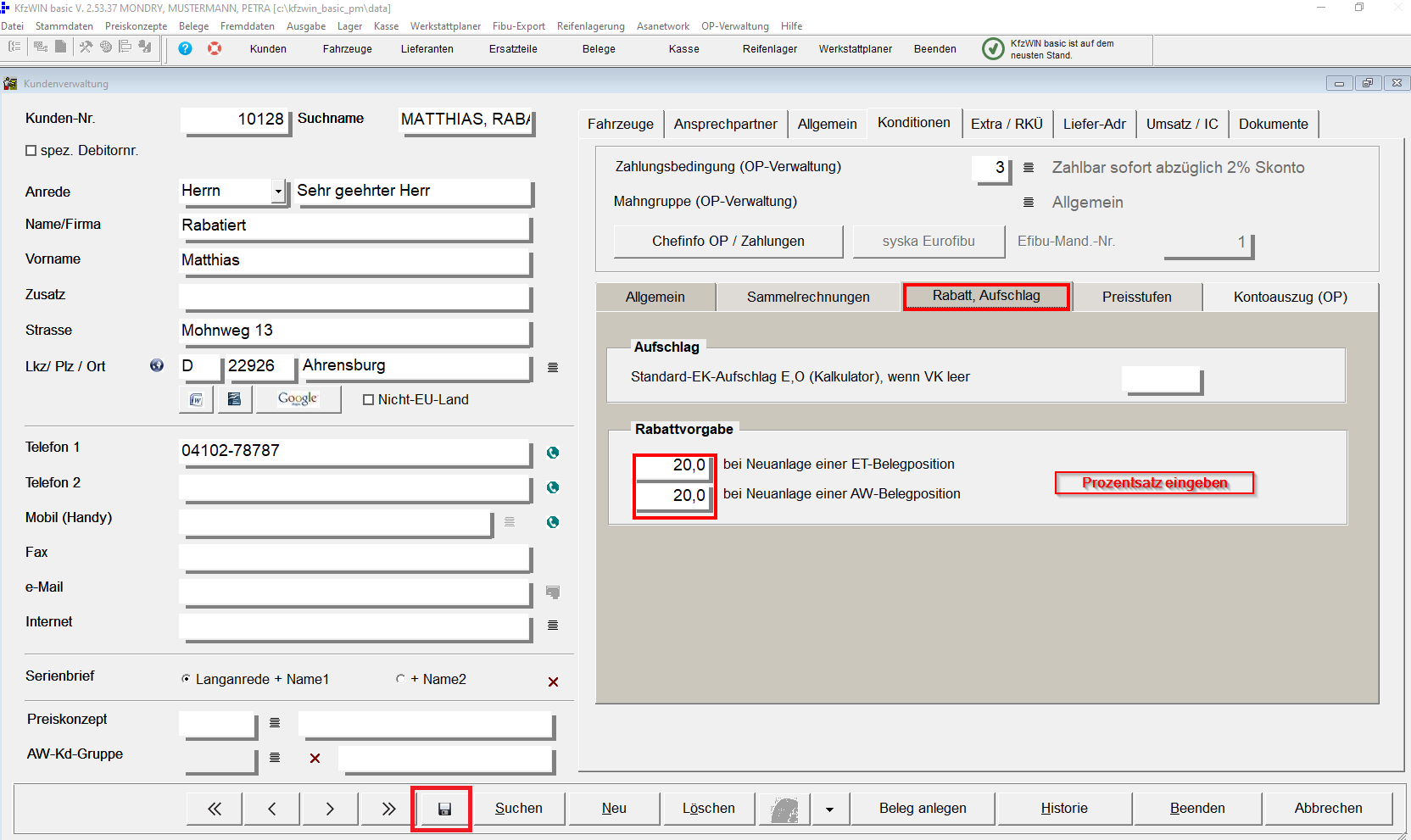Open the Historie button
The image size is (1411, 840).
(x=1064, y=809)
